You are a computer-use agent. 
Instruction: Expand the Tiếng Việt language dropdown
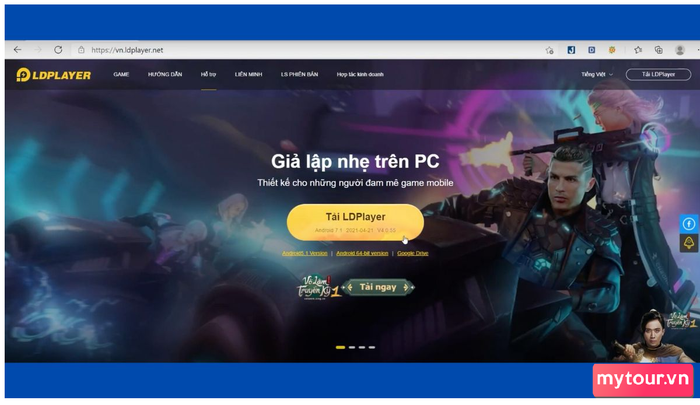597,75
